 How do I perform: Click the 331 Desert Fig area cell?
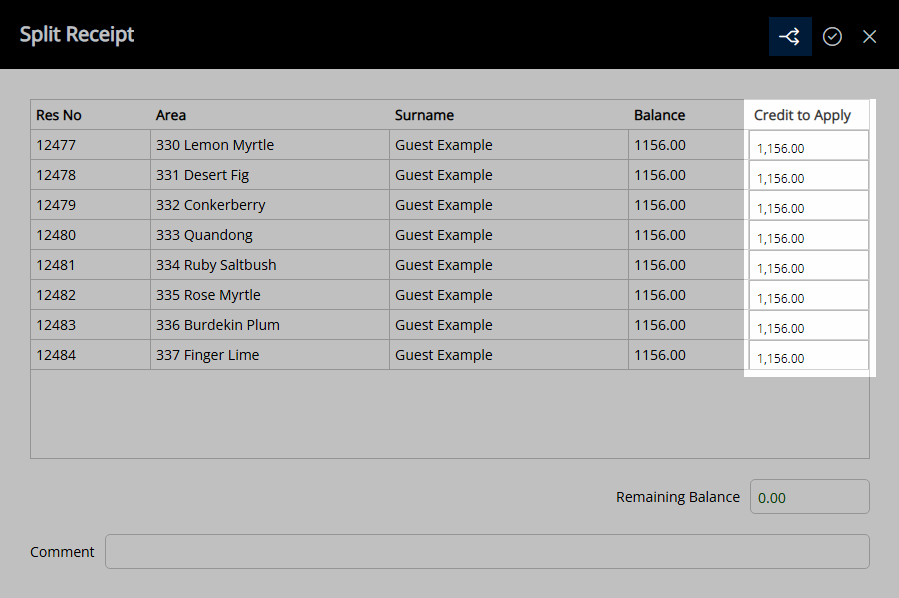(x=269, y=175)
